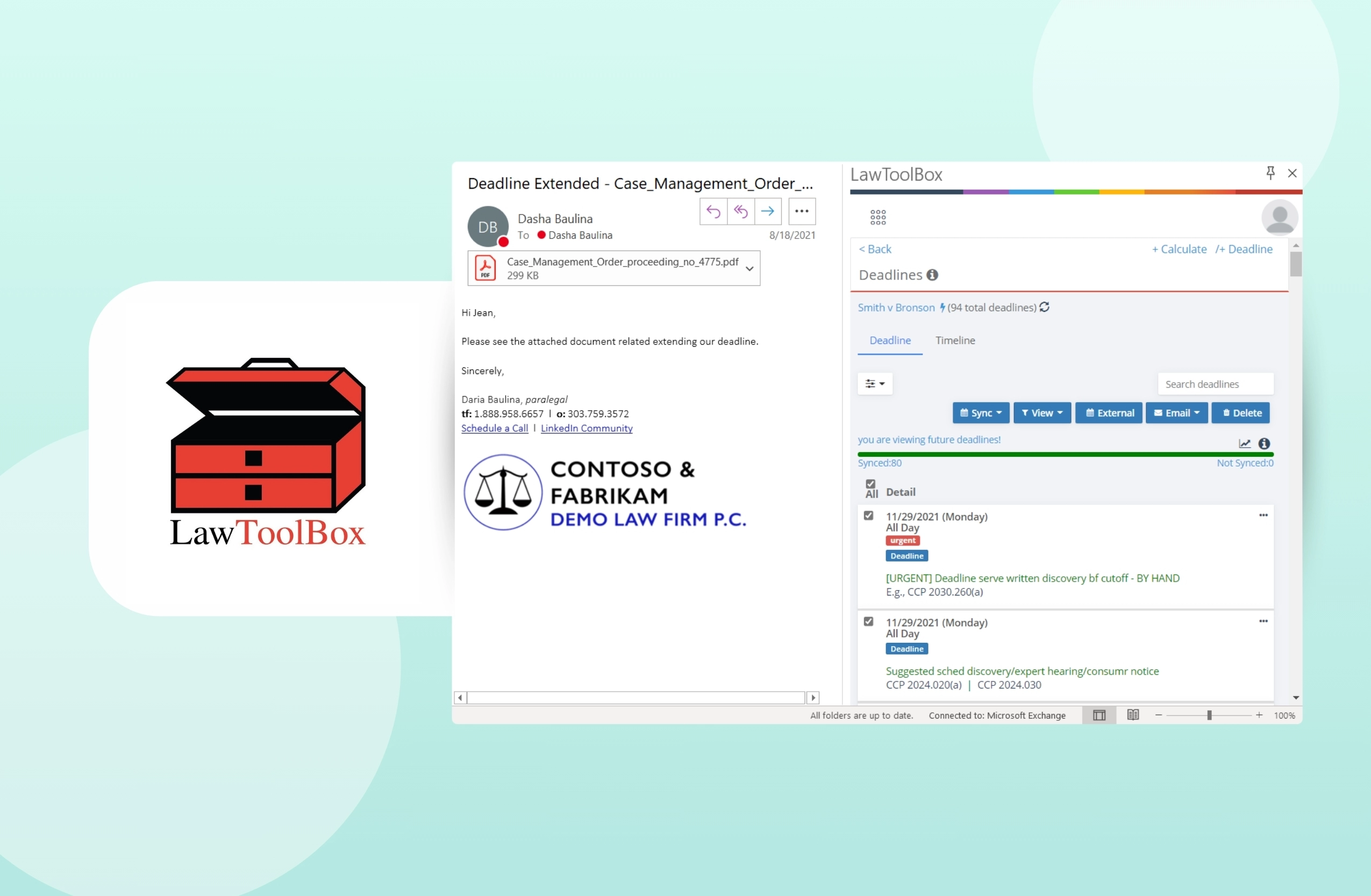Click the lightning bolt beside Smith v Bronson
1371x896 pixels.
(942, 307)
